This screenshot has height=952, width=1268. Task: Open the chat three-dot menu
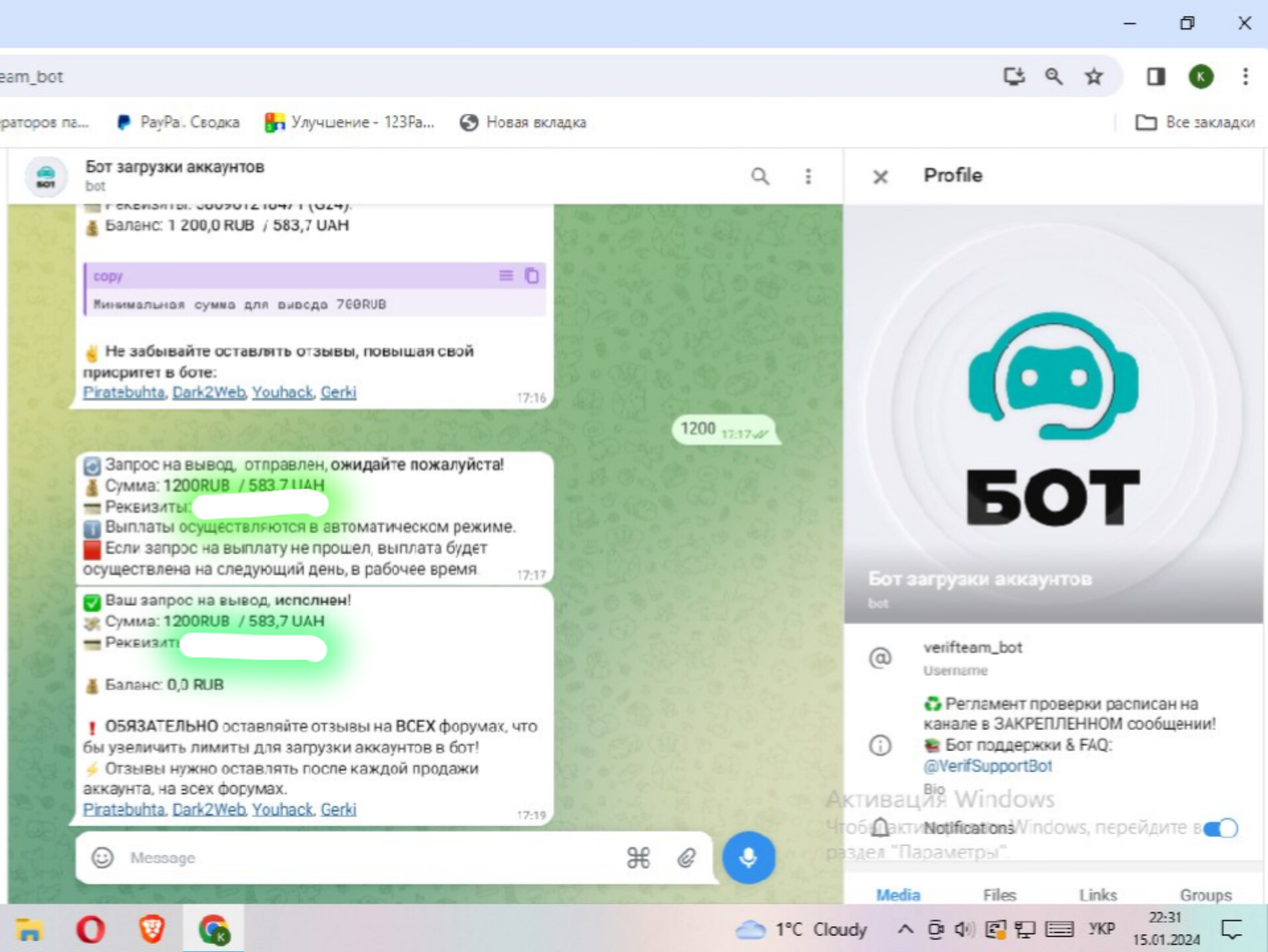click(x=808, y=176)
